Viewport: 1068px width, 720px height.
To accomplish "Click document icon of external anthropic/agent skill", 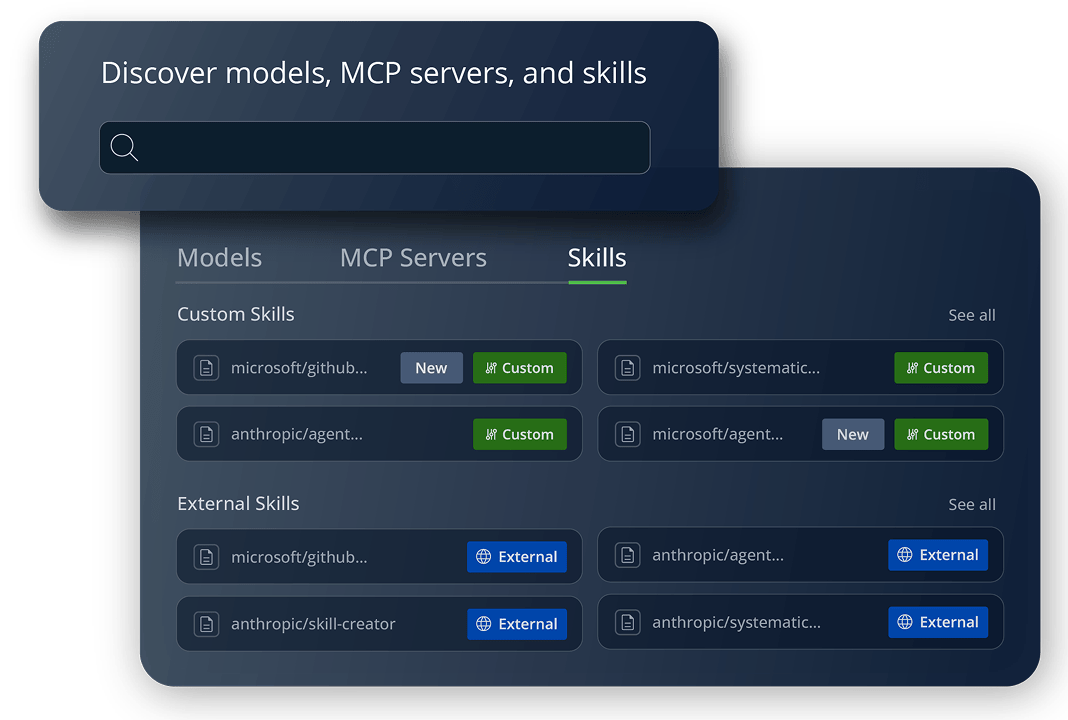I will (x=627, y=555).
